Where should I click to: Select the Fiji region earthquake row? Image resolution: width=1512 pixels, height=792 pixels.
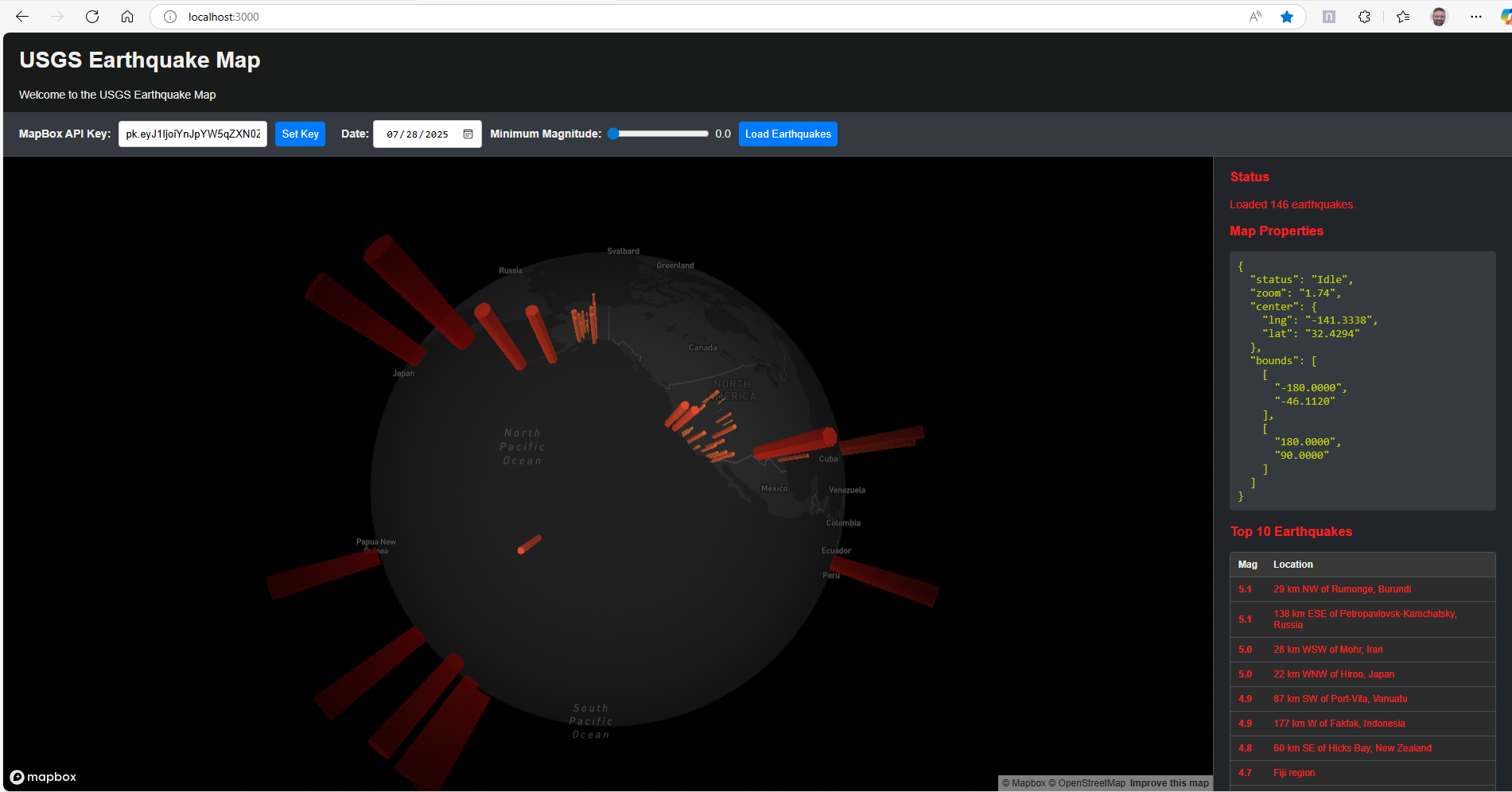1362,773
